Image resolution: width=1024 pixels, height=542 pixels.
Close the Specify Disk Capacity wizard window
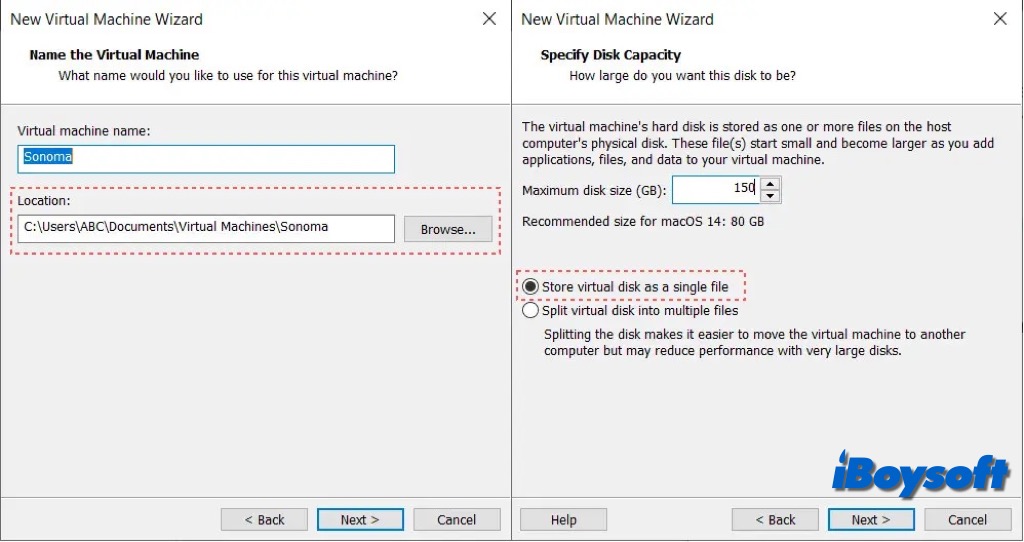tap(1000, 19)
